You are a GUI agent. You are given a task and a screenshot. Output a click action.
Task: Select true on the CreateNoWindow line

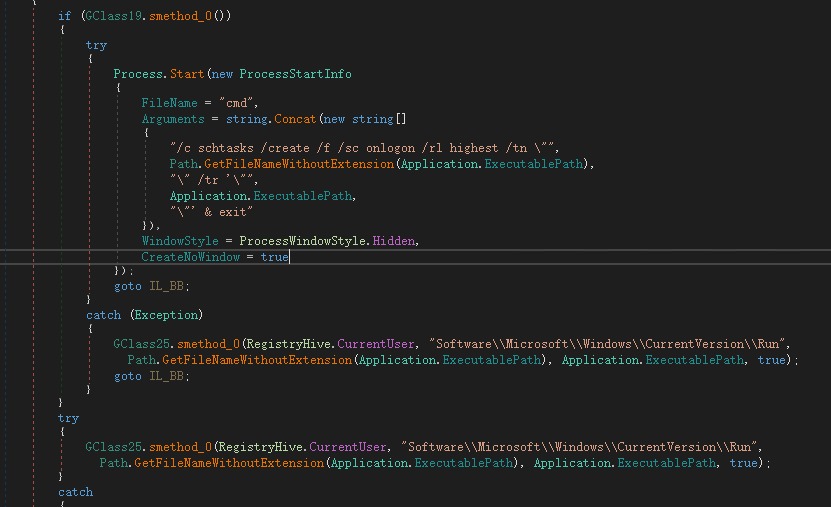(x=275, y=256)
